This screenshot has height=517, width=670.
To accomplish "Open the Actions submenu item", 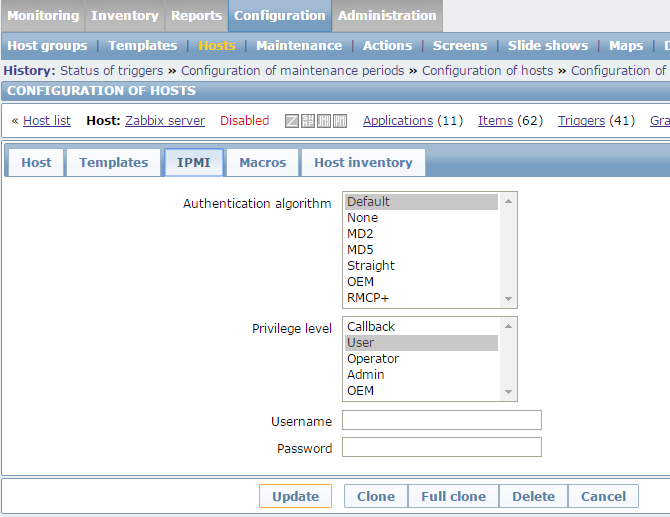I will [x=388, y=45].
